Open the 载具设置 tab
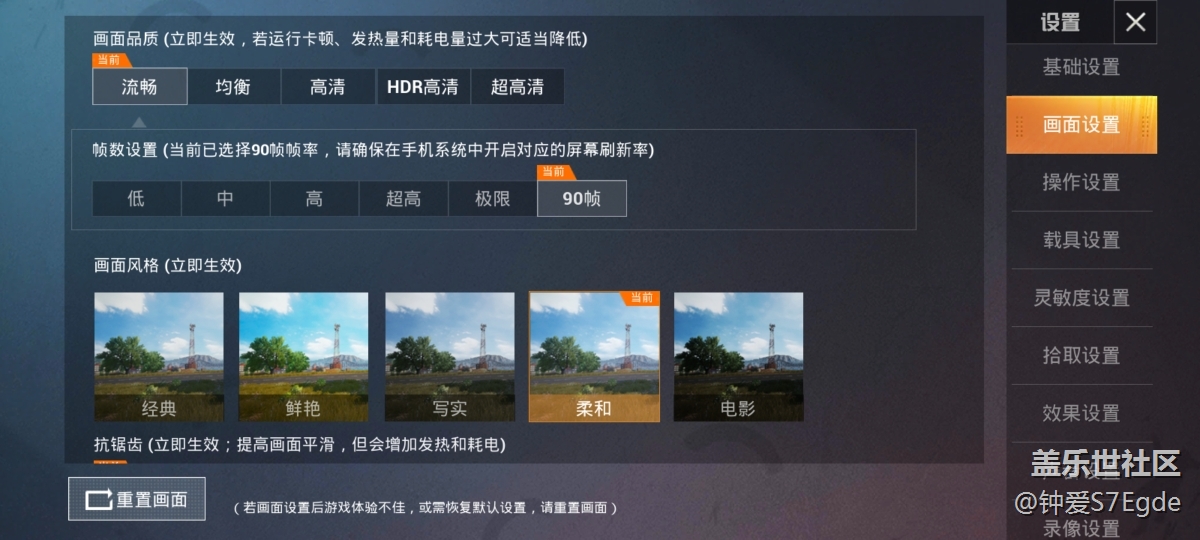This screenshot has height=540, width=1200. (x=1081, y=240)
